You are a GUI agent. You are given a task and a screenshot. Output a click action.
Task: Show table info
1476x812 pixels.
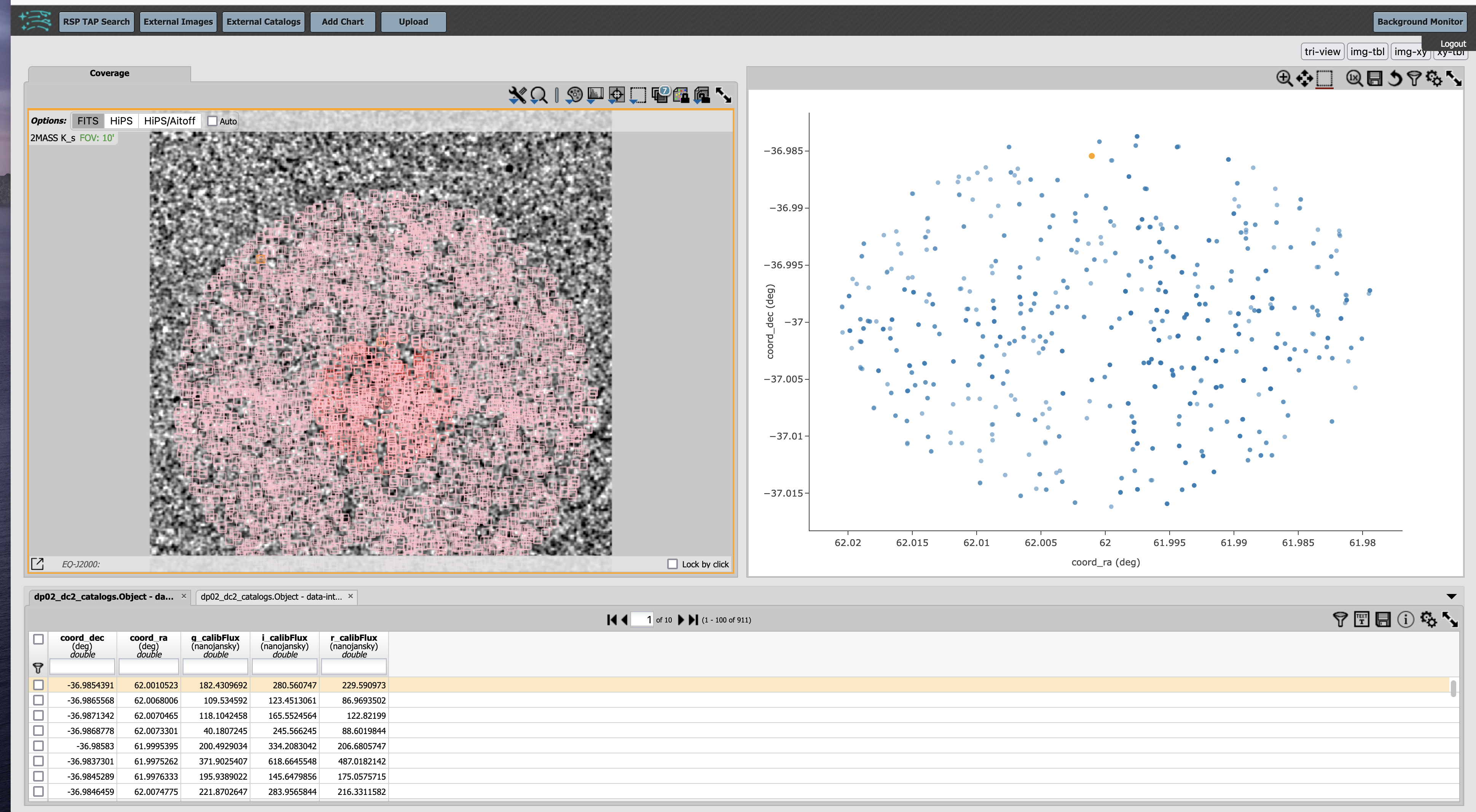click(1406, 619)
